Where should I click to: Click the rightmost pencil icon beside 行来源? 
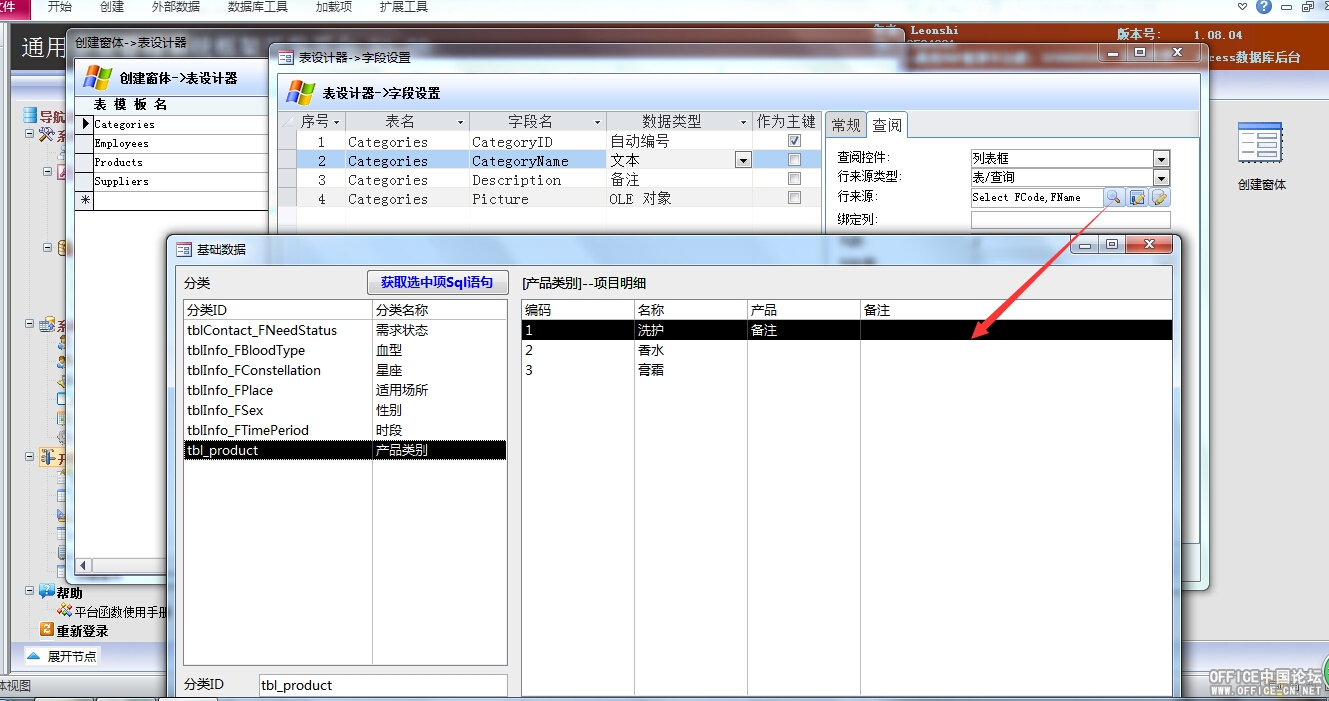click(x=1160, y=197)
